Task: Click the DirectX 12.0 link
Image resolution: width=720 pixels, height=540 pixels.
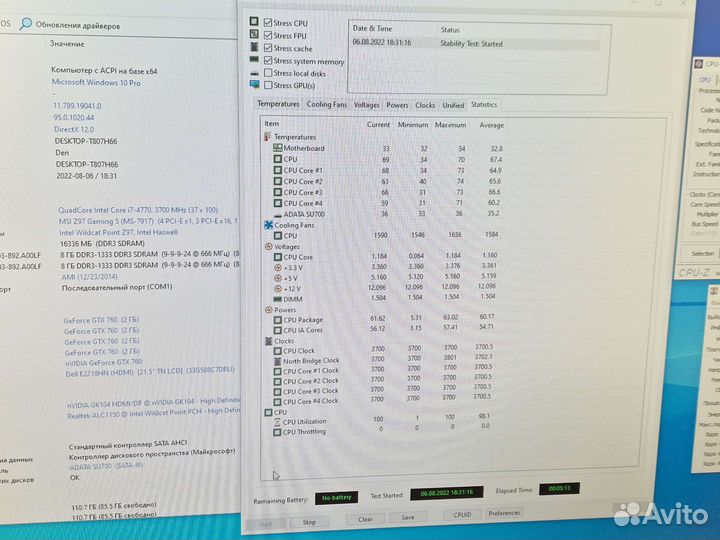Action: tap(74, 129)
